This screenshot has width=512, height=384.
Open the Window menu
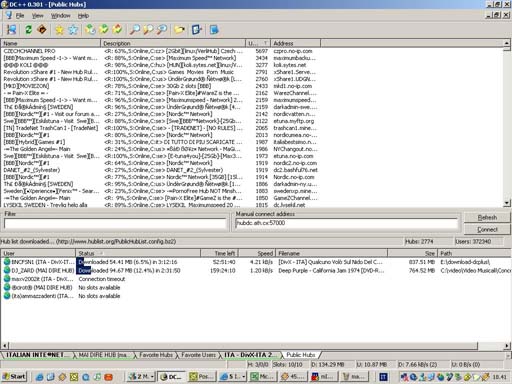(x=60, y=16)
